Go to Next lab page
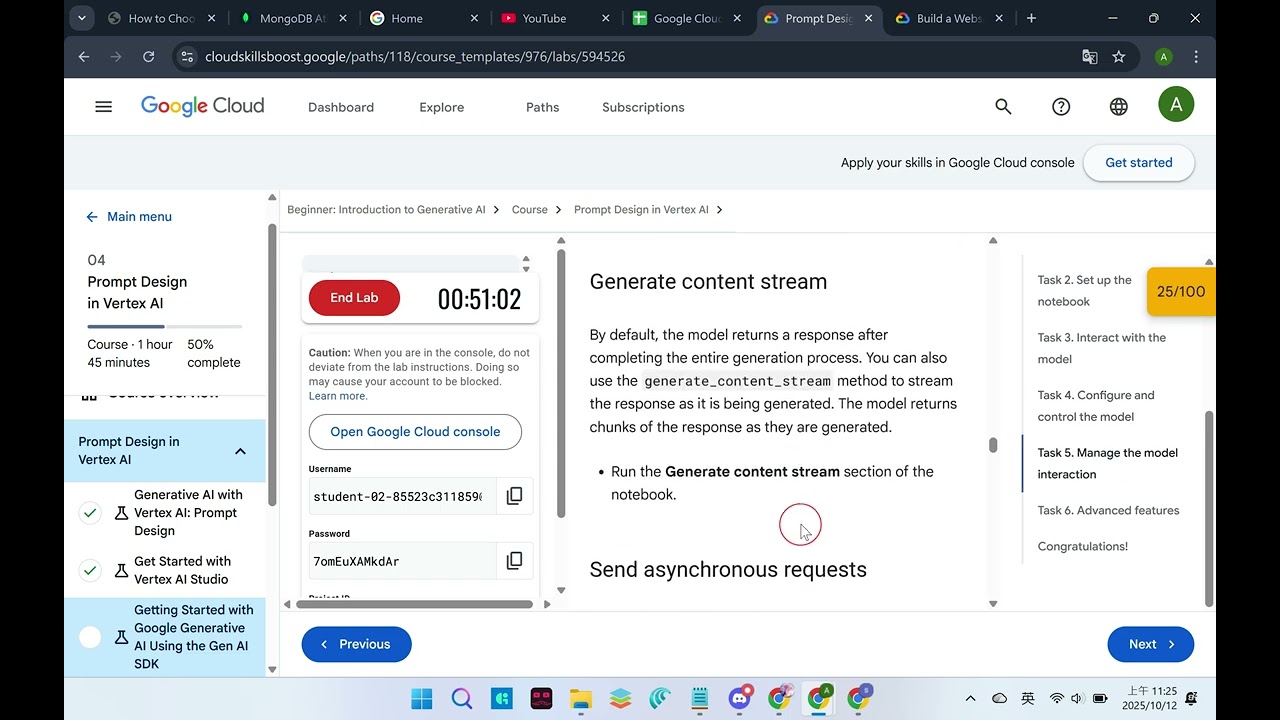The image size is (1280, 720). pos(1150,644)
